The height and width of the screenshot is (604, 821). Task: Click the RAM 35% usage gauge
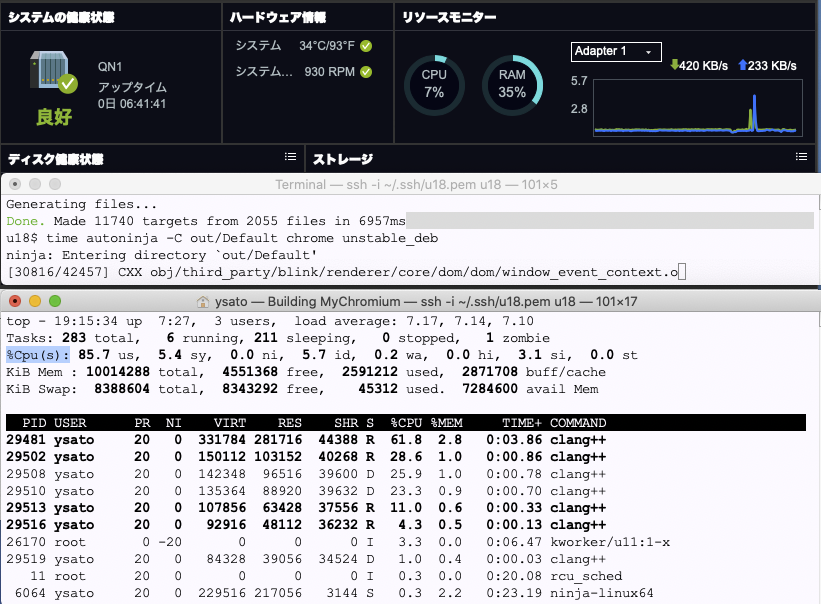tap(512, 84)
